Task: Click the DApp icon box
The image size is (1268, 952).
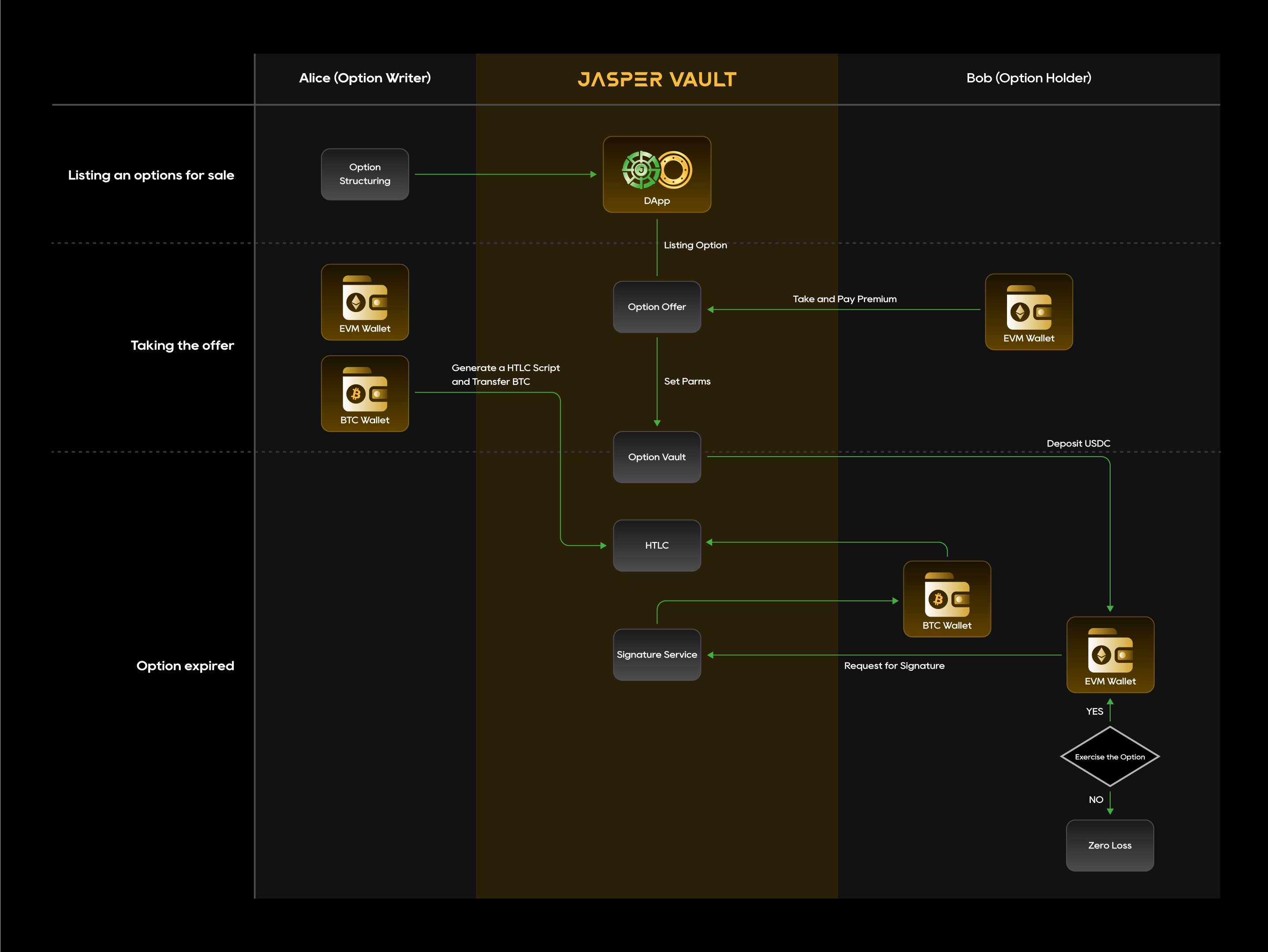Action: pyautogui.click(x=656, y=174)
